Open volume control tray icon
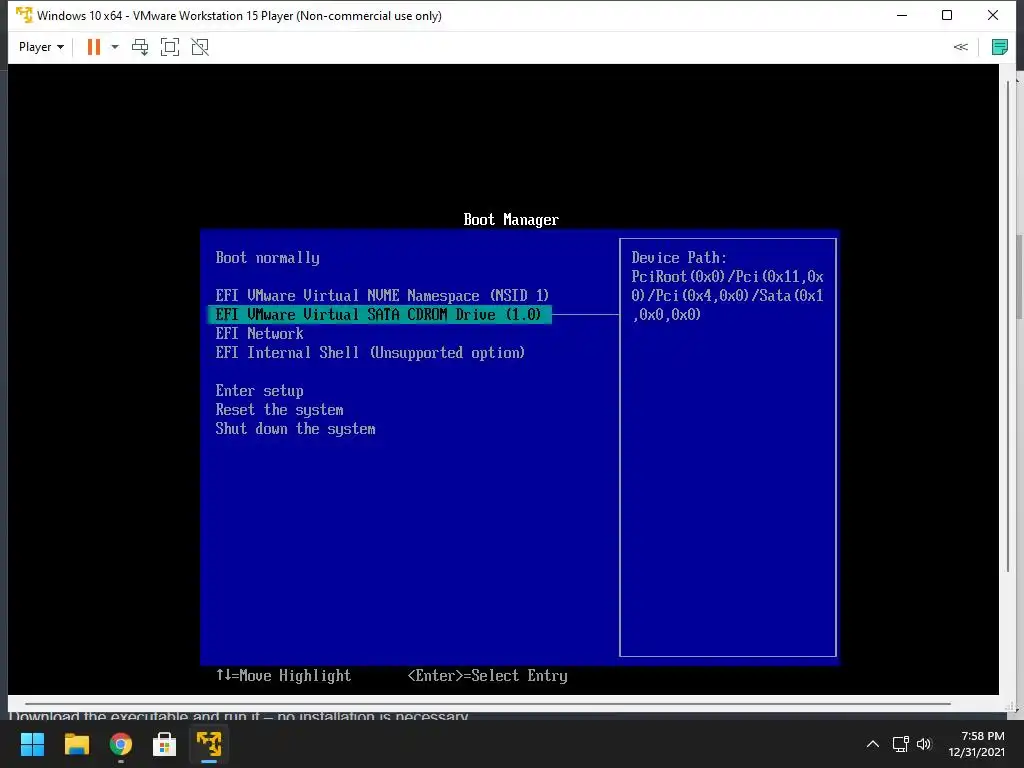Image resolution: width=1024 pixels, height=768 pixels. coord(923,744)
